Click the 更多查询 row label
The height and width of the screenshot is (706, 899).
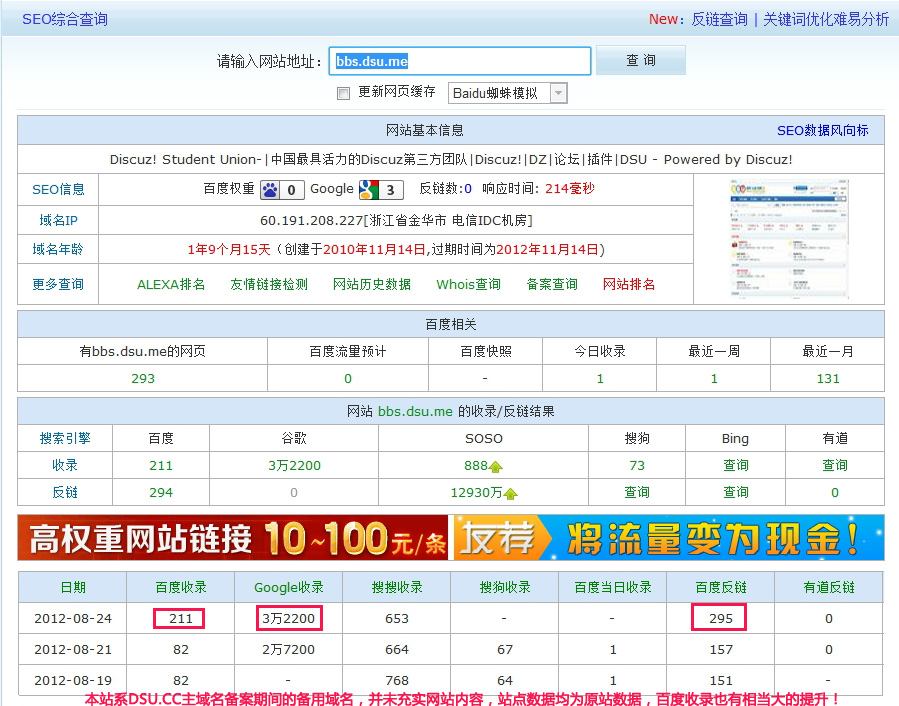(x=58, y=284)
